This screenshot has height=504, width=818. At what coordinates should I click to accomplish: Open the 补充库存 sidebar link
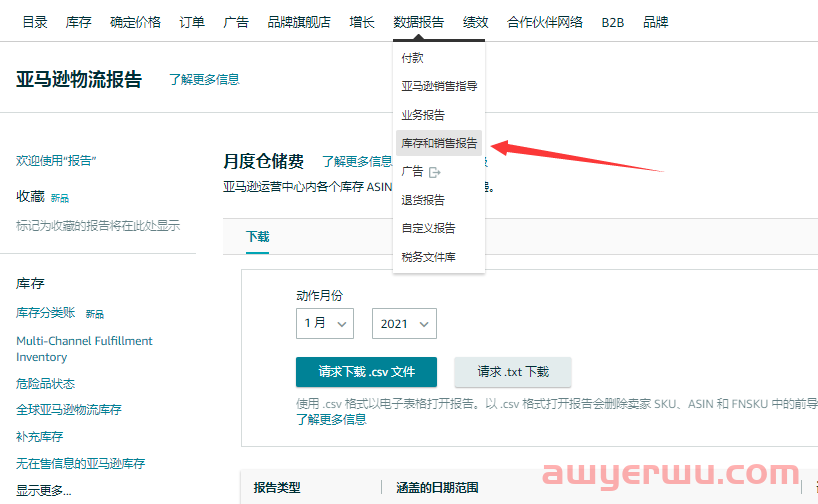click(x=39, y=437)
